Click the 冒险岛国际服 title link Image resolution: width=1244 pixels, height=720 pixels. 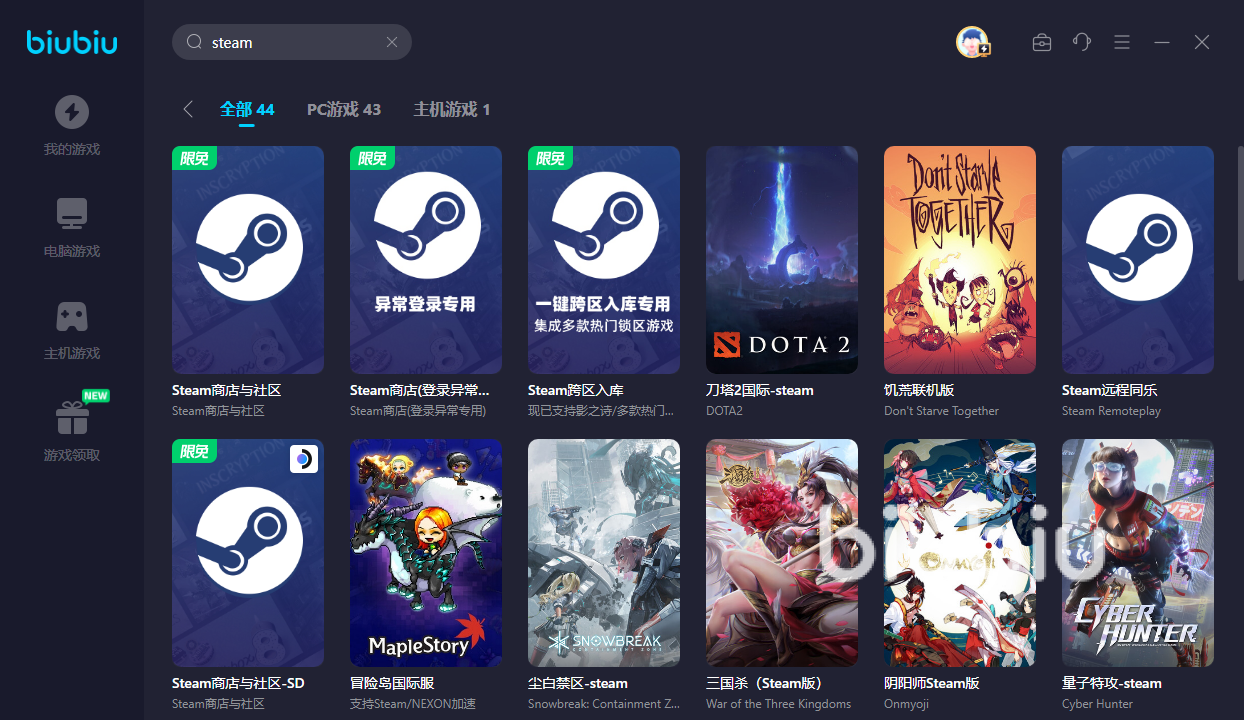click(x=392, y=683)
